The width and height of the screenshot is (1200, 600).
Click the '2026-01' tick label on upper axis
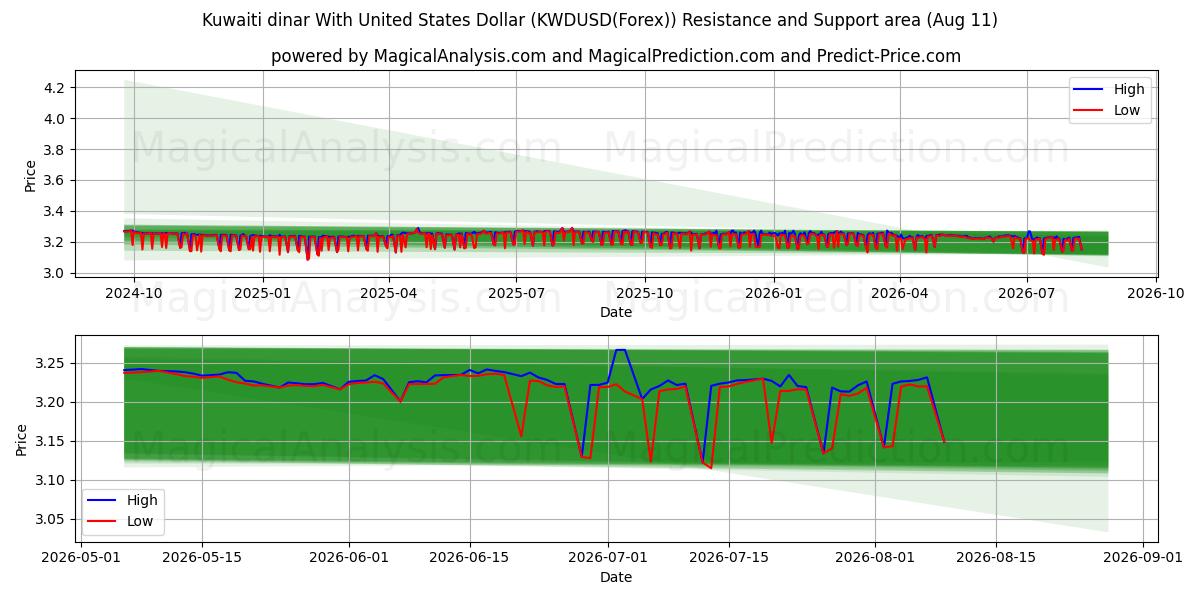pos(773,294)
